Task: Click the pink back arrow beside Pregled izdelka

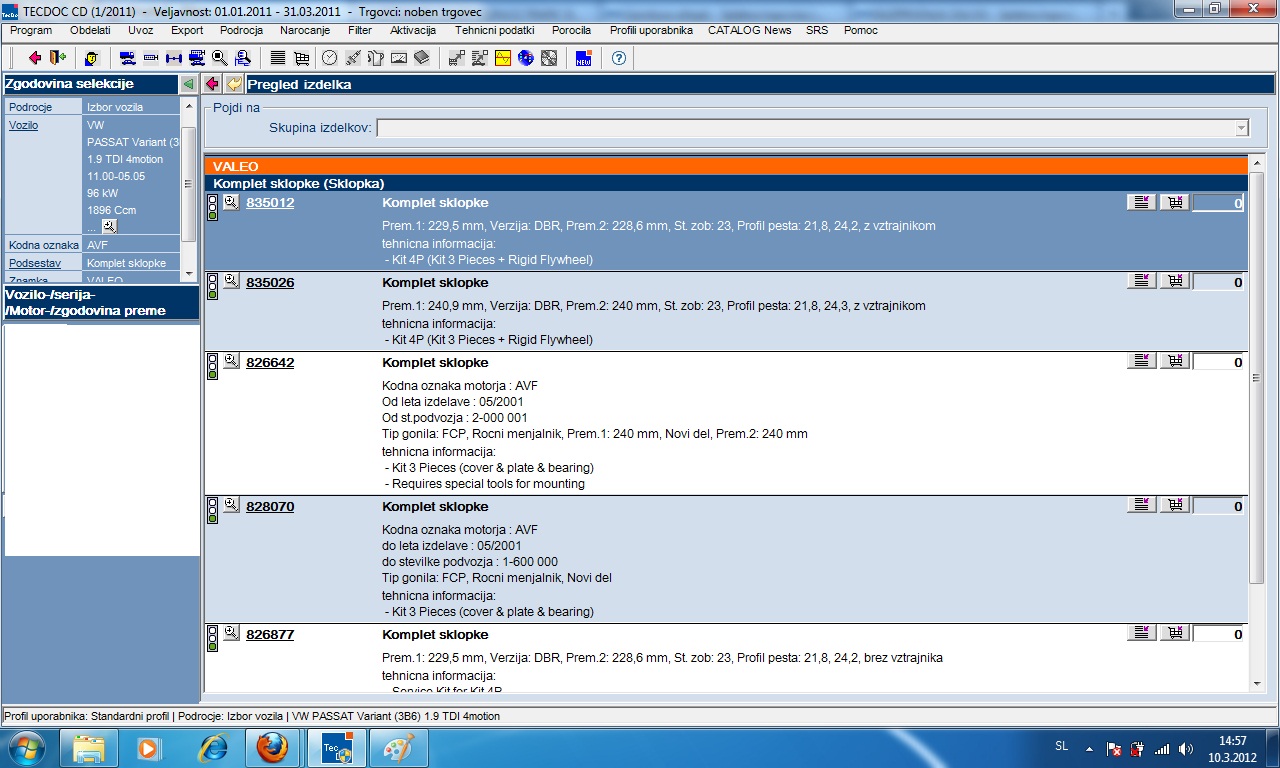Action: click(213, 84)
